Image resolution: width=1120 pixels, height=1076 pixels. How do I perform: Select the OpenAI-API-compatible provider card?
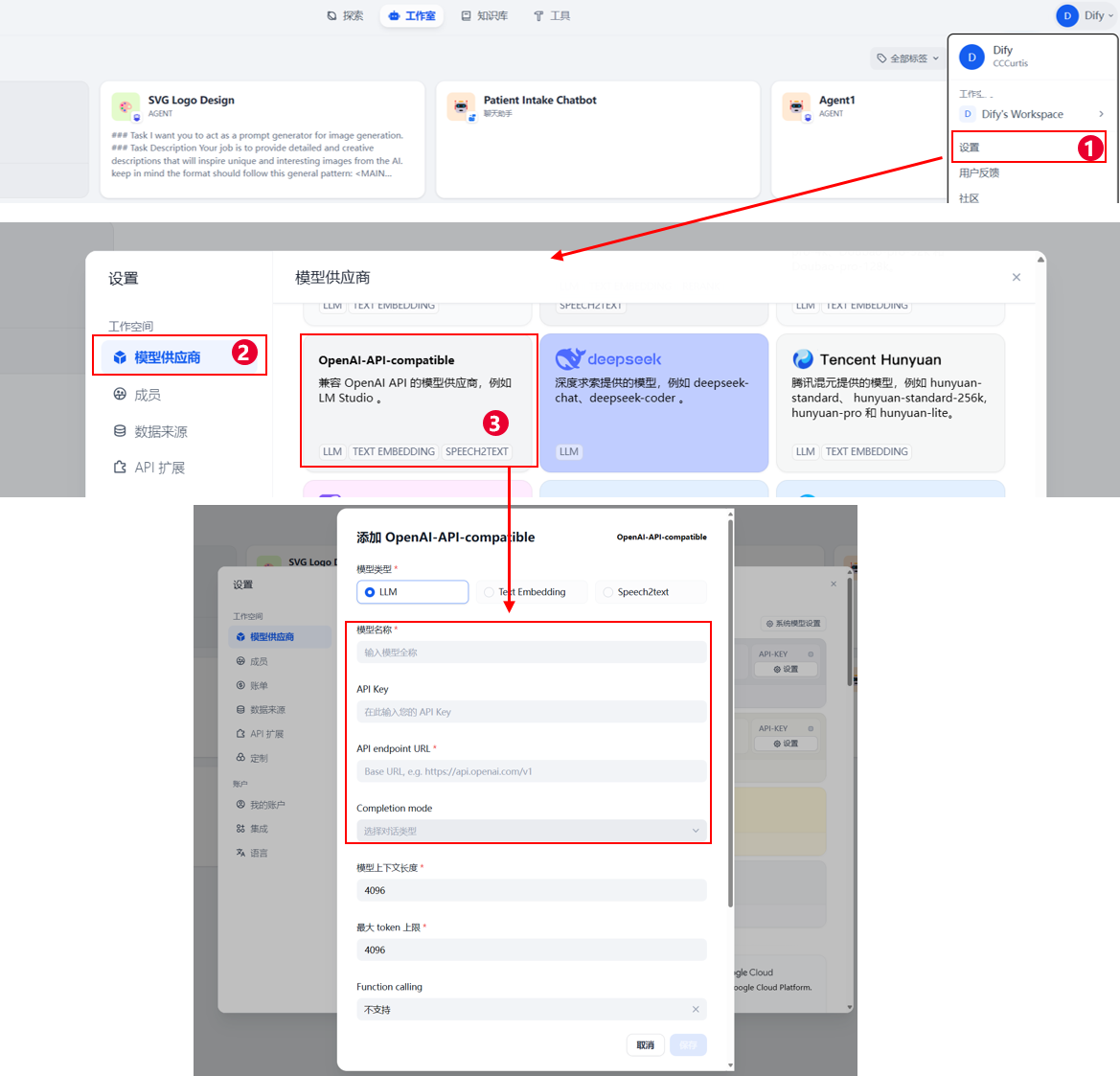click(x=418, y=402)
